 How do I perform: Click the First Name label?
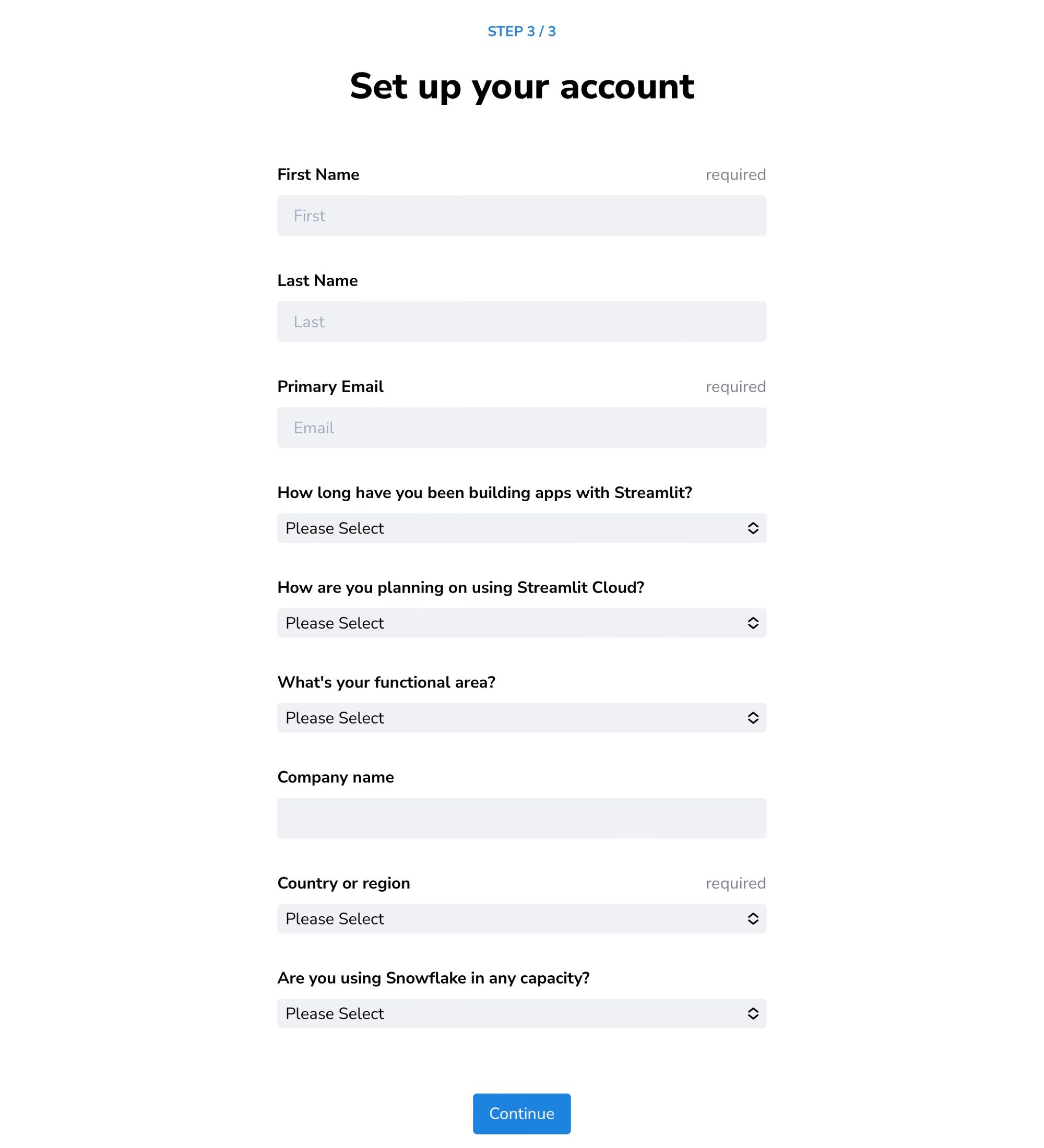318,175
